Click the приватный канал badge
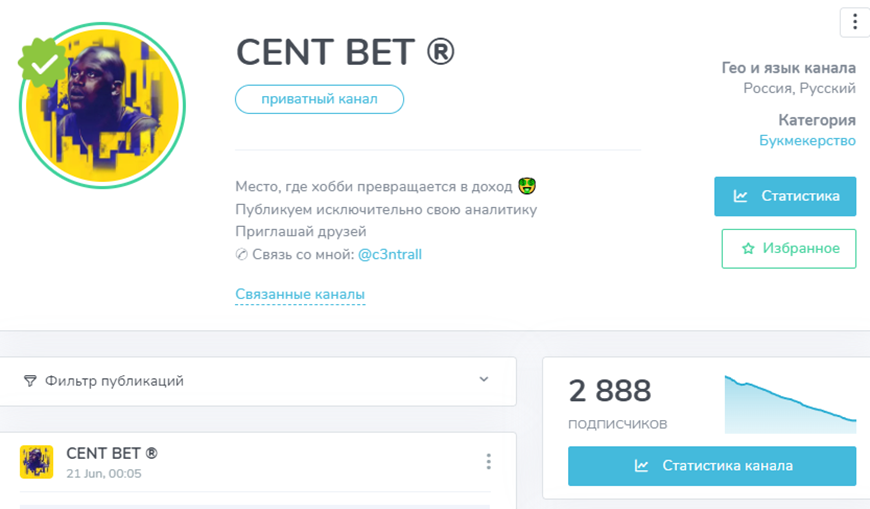The image size is (870, 509). [x=320, y=99]
